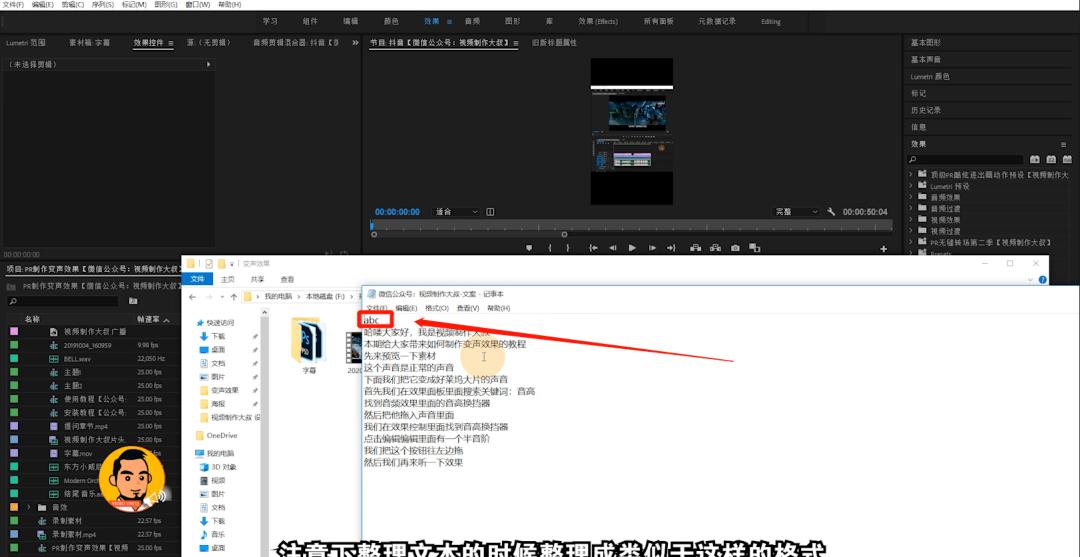Step back one frame
1080x557 pixels.
tap(612, 248)
